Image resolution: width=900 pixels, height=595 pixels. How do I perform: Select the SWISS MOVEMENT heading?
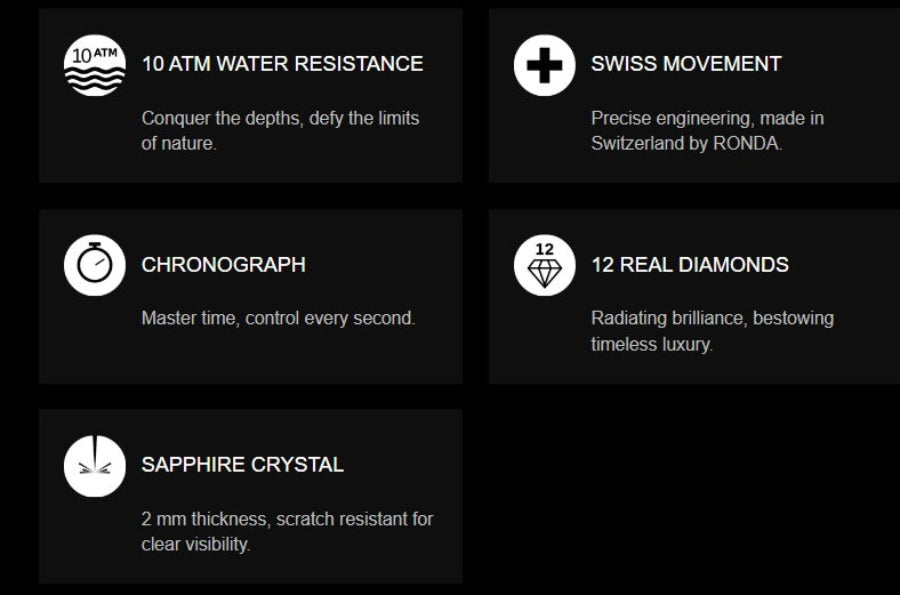[685, 64]
